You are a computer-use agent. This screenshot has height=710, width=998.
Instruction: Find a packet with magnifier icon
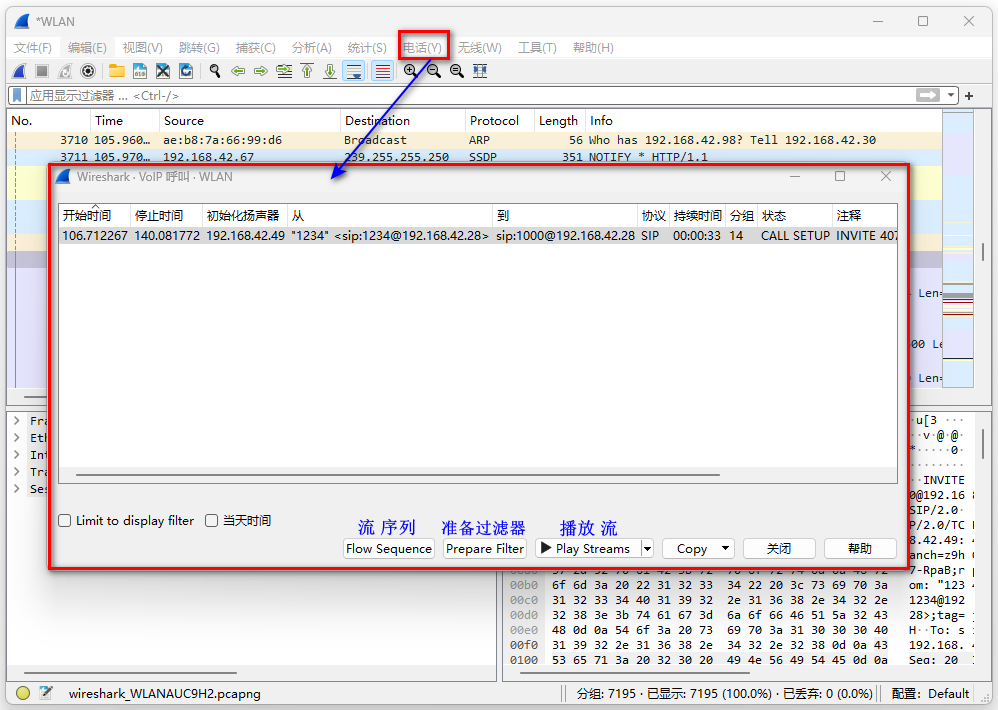[215, 71]
